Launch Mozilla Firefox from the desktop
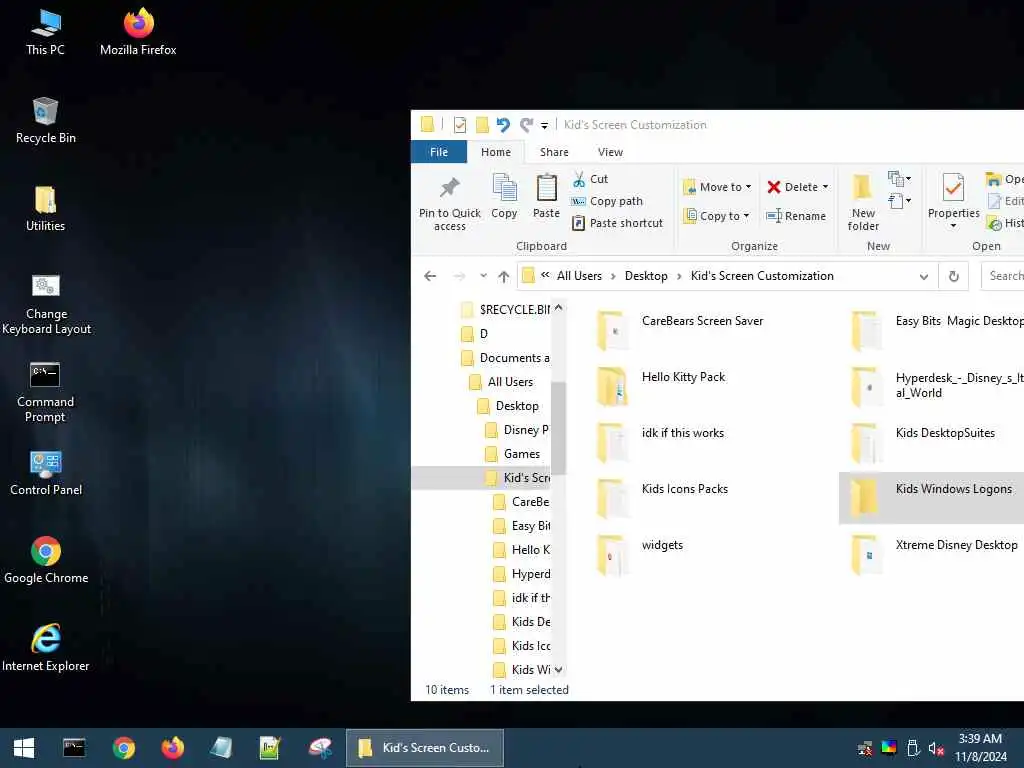The height and width of the screenshot is (768, 1024). coord(138,33)
